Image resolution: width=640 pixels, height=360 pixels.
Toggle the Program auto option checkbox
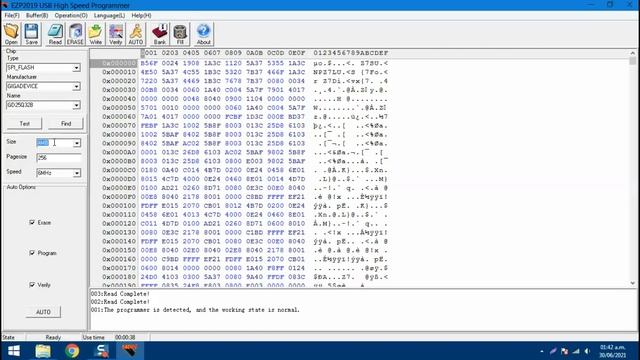point(32,253)
